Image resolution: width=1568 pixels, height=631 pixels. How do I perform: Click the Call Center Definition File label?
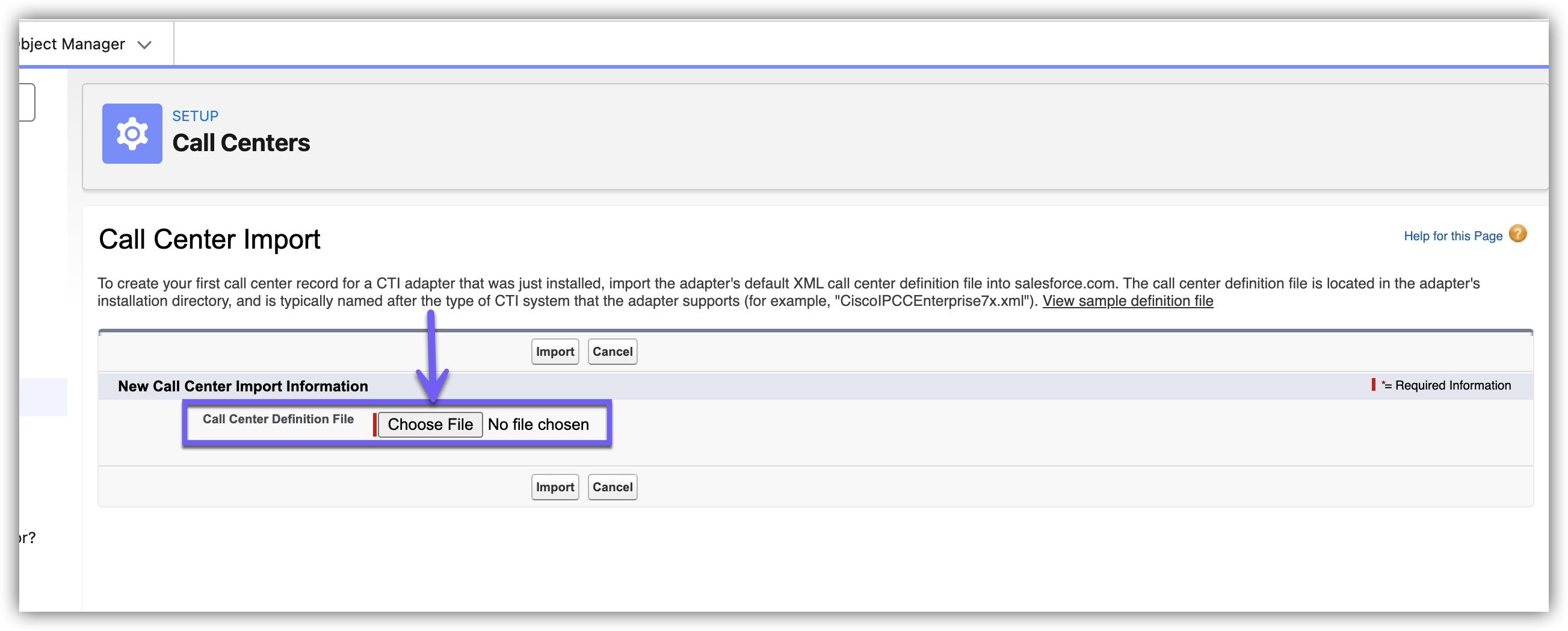tap(278, 419)
